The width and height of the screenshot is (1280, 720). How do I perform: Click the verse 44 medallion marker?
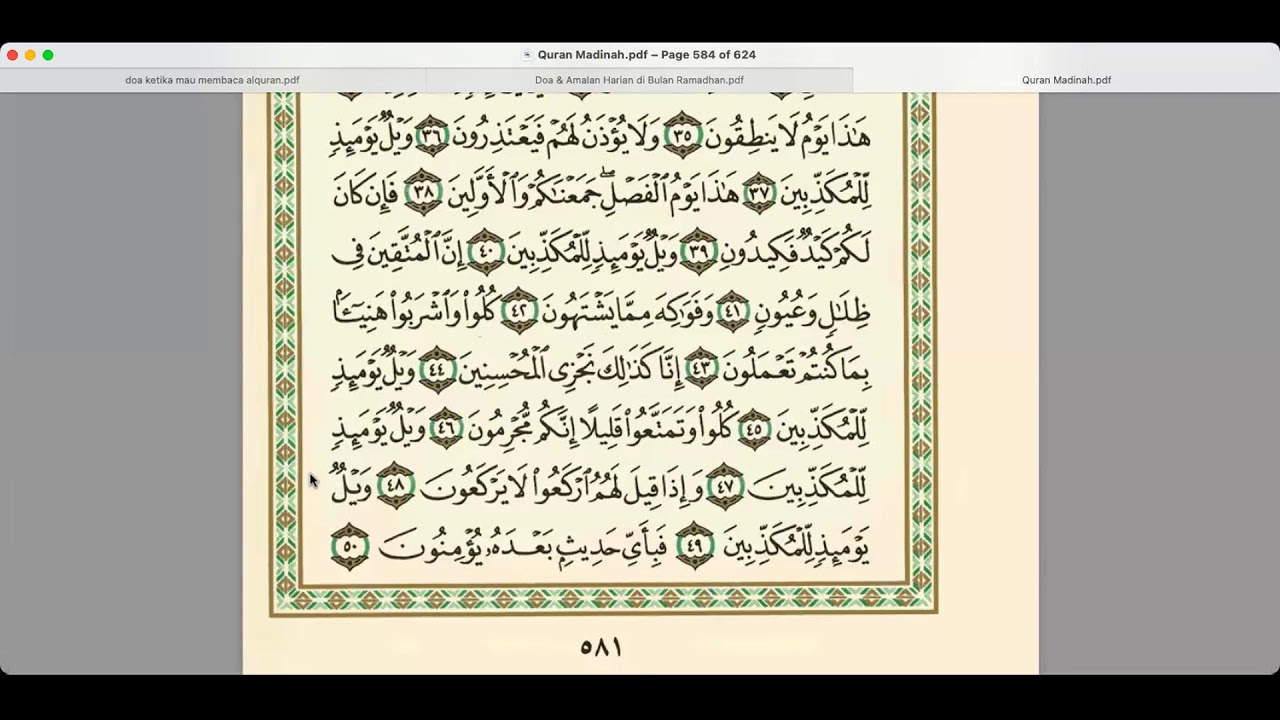click(x=437, y=370)
